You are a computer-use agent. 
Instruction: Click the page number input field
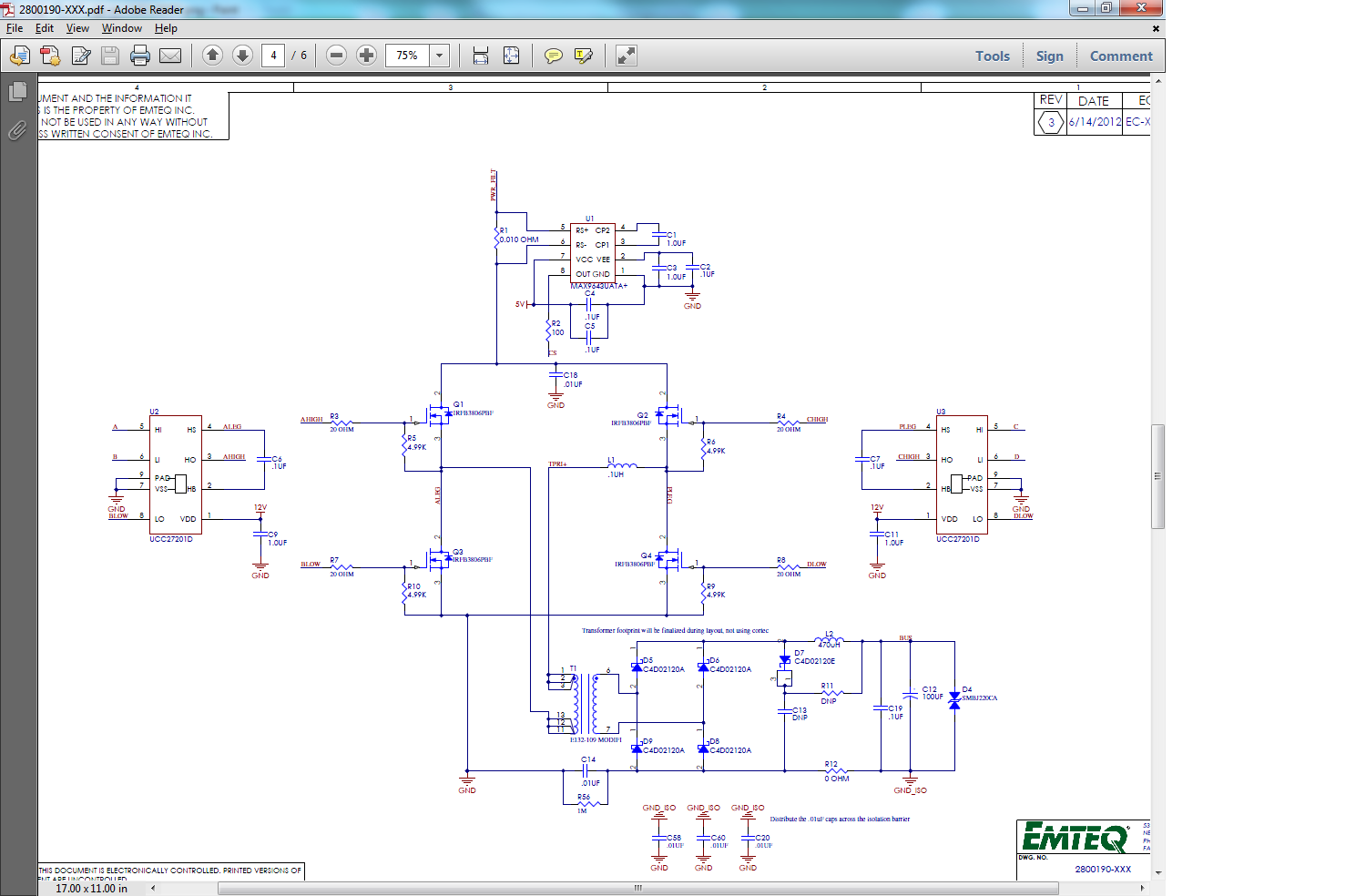pyautogui.click(x=273, y=56)
